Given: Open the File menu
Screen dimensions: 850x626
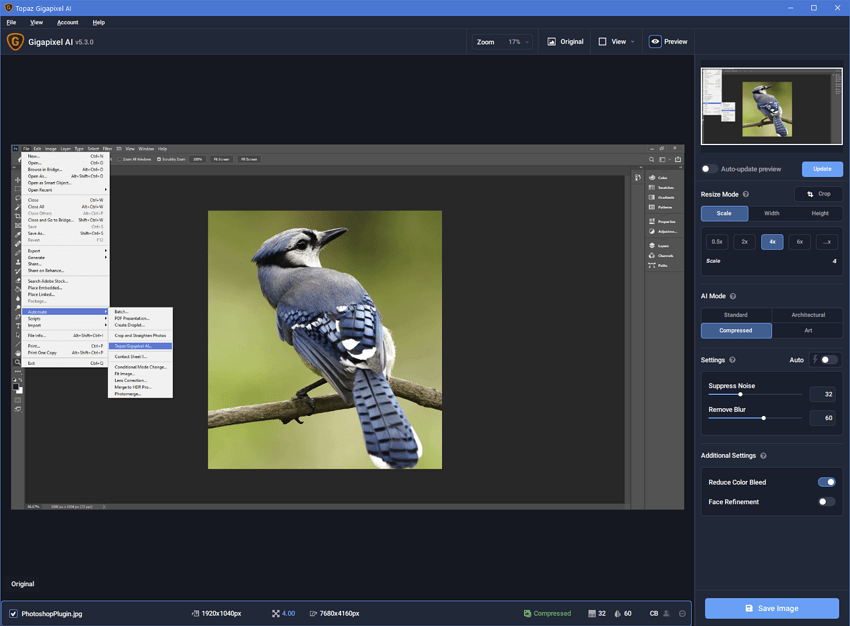Looking at the screenshot, I should pyautogui.click(x=11, y=22).
